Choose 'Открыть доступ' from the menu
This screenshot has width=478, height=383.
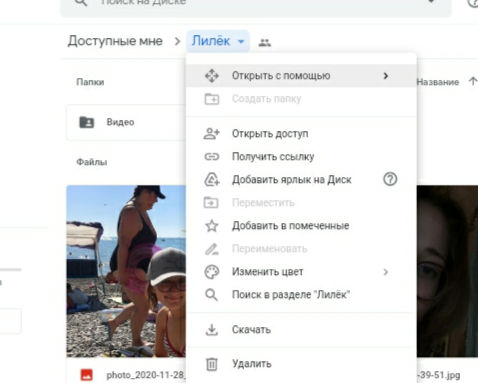click(x=301, y=134)
